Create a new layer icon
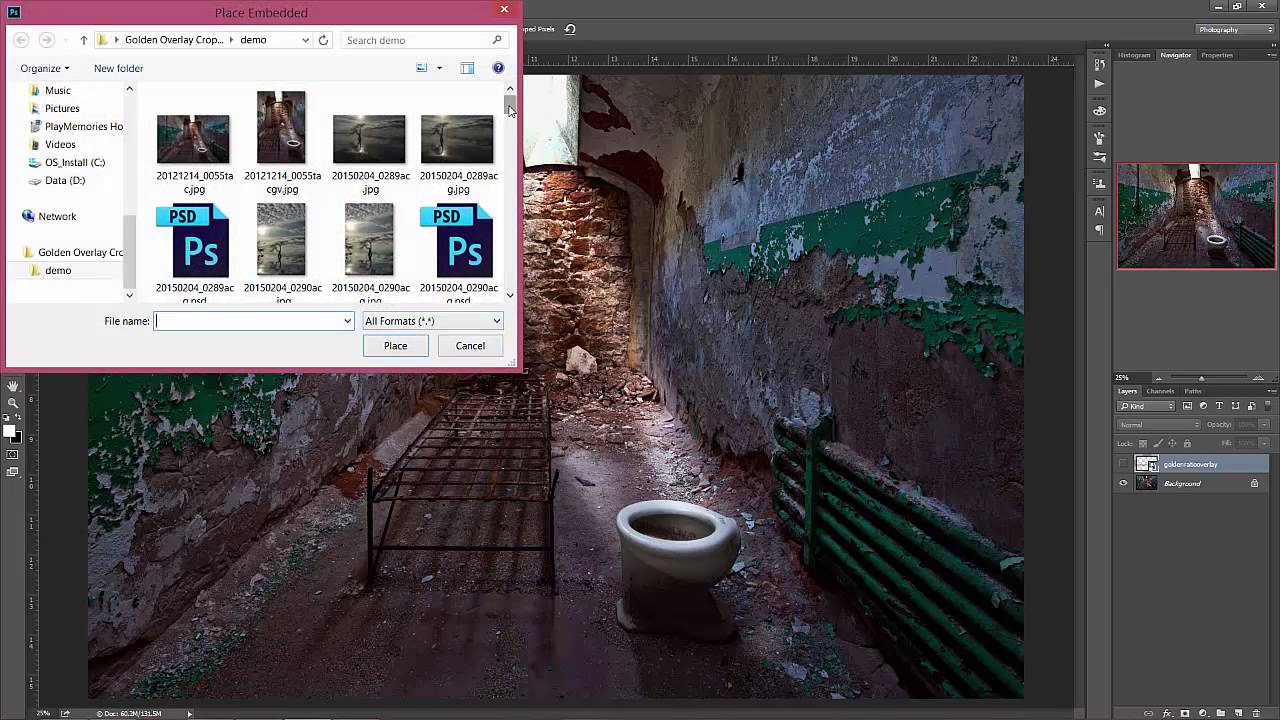This screenshot has height=720, width=1280. coord(1238,713)
